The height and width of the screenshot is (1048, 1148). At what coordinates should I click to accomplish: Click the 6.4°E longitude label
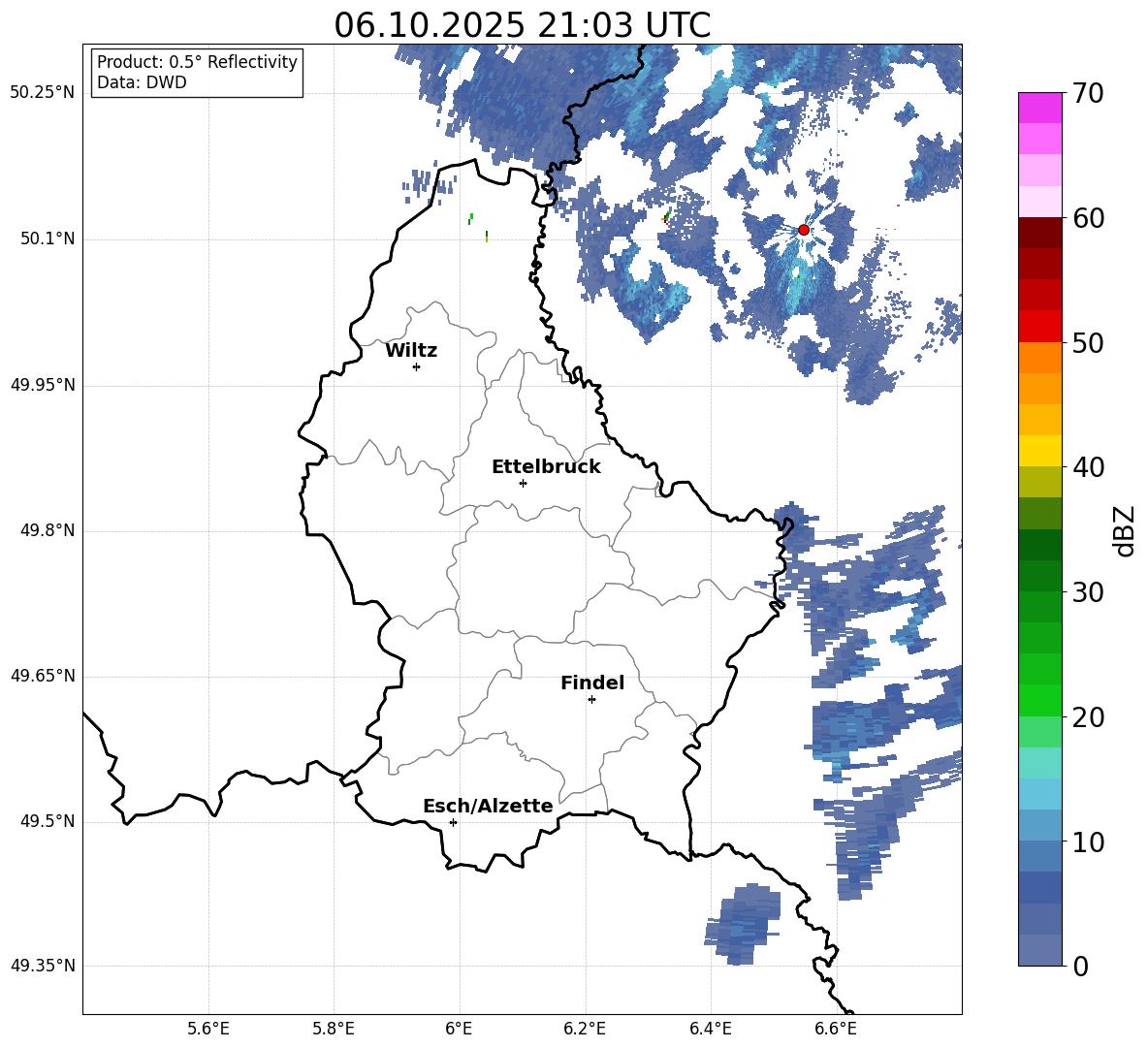[710, 1029]
